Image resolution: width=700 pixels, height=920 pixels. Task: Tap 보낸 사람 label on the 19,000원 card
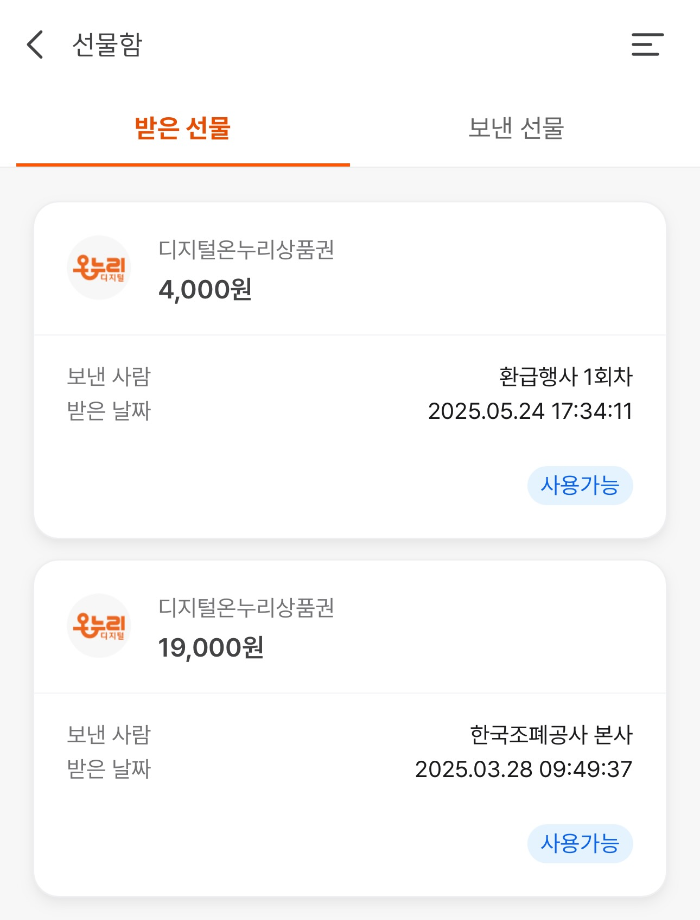click(109, 735)
